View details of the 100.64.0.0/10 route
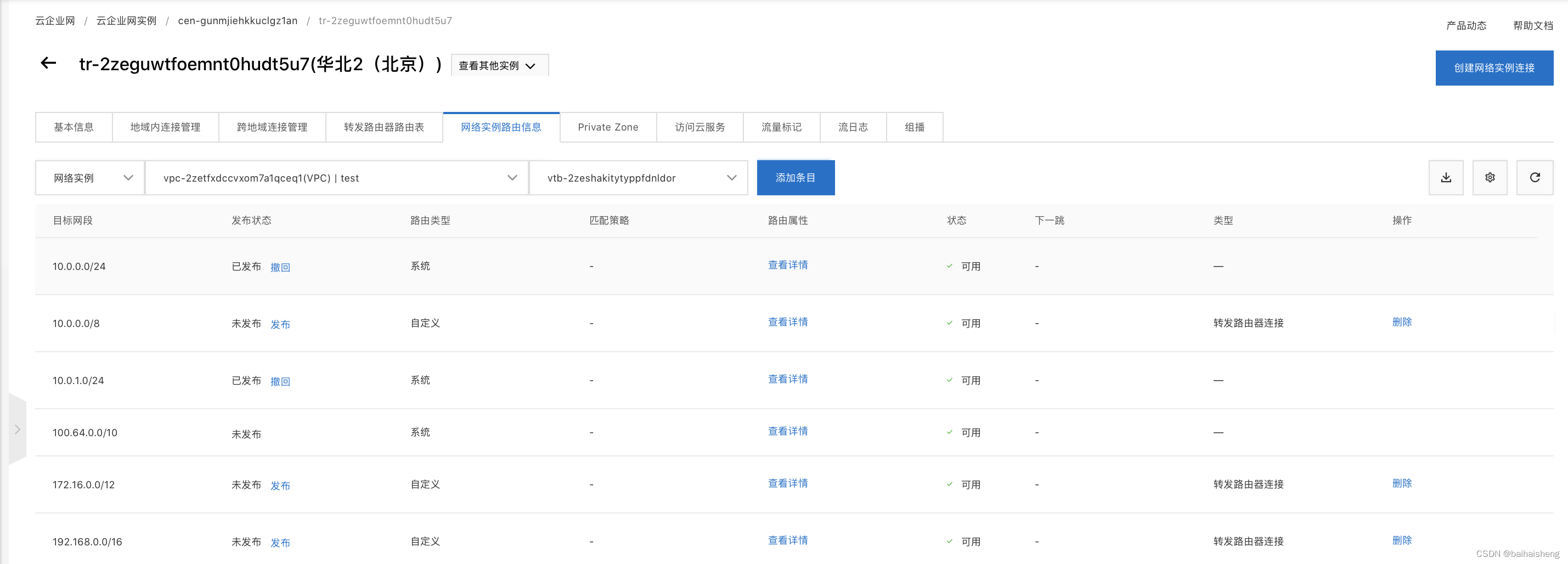The image size is (1568, 564). (787, 431)
